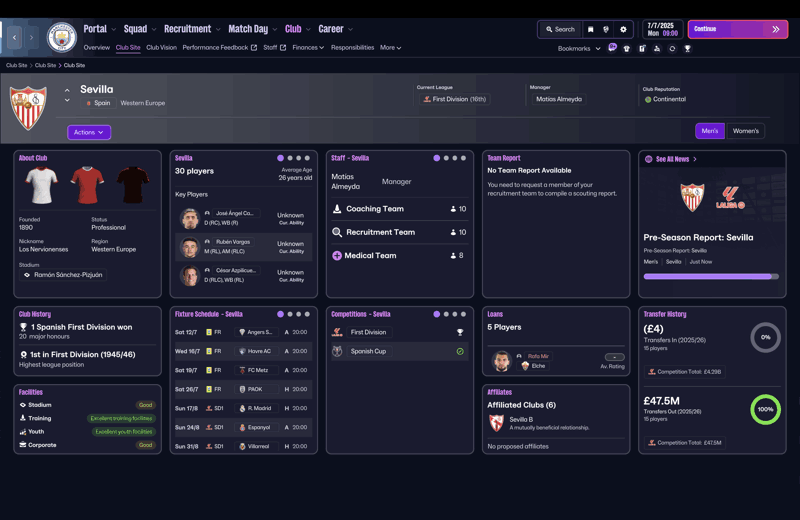The image size is (800, 520).
Task: Open the Performance Feedback tab
Action: pyautogui.click(x=219, y=47)
